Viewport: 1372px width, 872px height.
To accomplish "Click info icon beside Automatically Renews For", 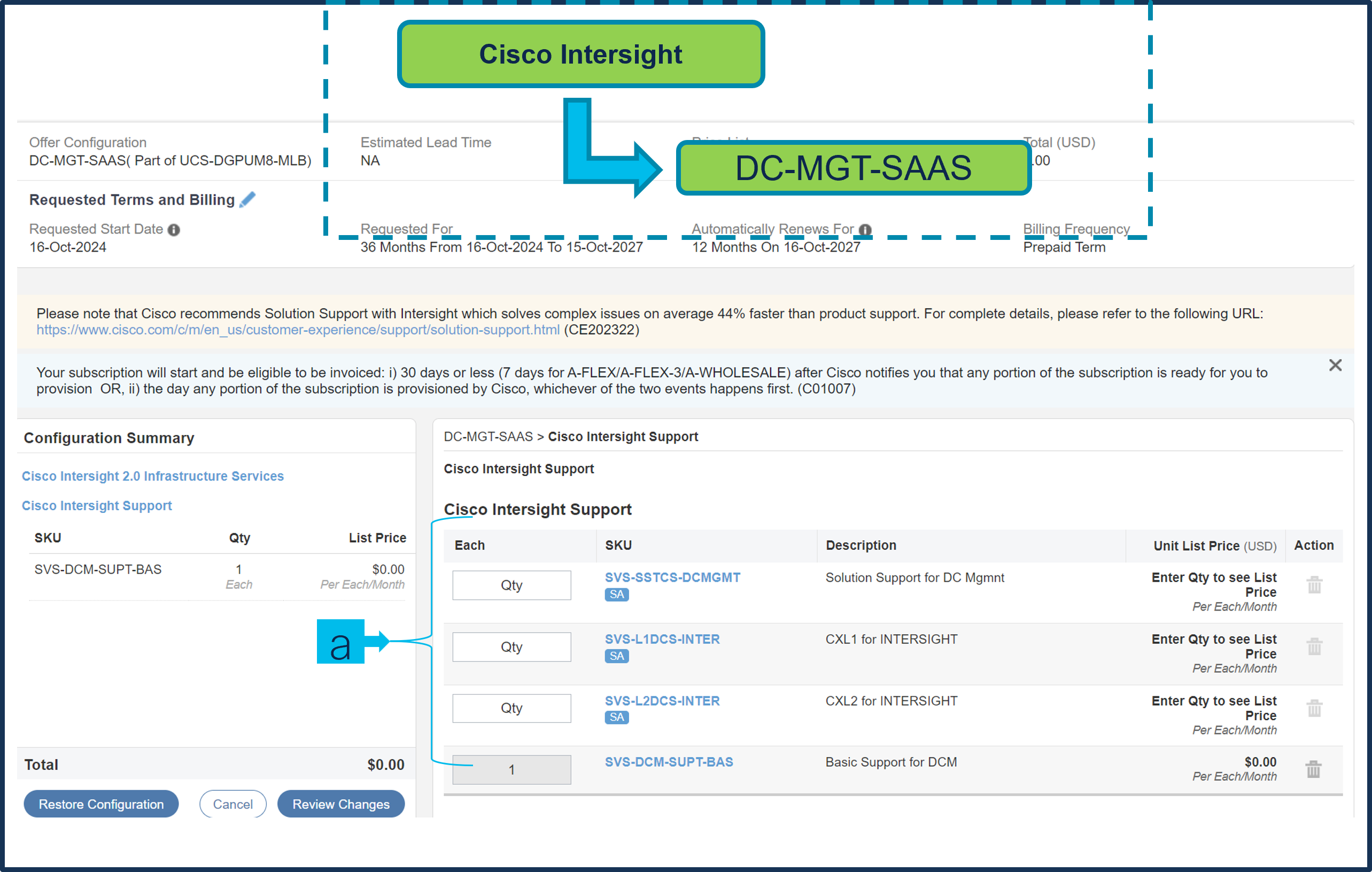I will click(x=865, y=230).
